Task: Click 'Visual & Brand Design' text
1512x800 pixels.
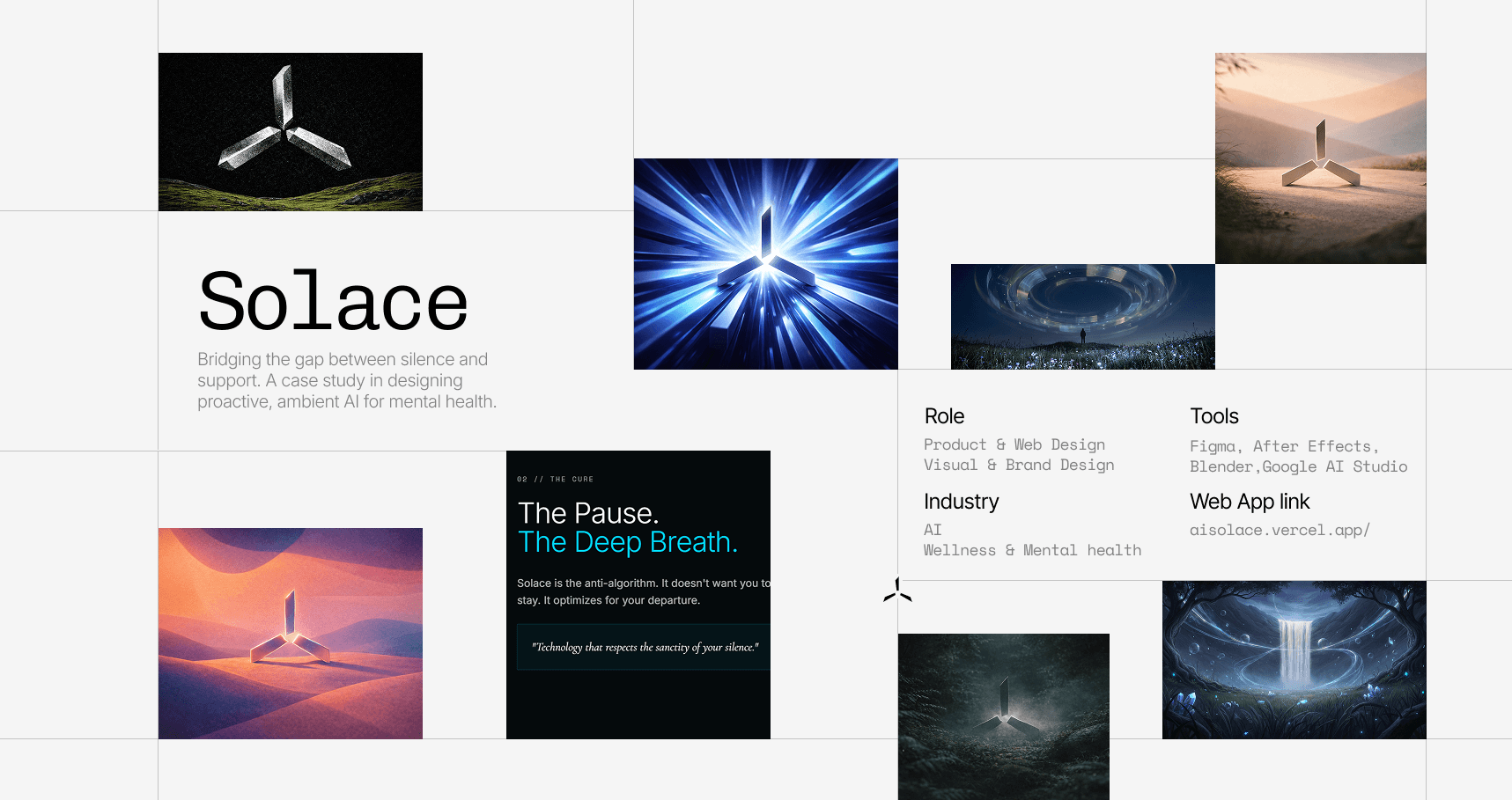Action: click(1019, 465)
